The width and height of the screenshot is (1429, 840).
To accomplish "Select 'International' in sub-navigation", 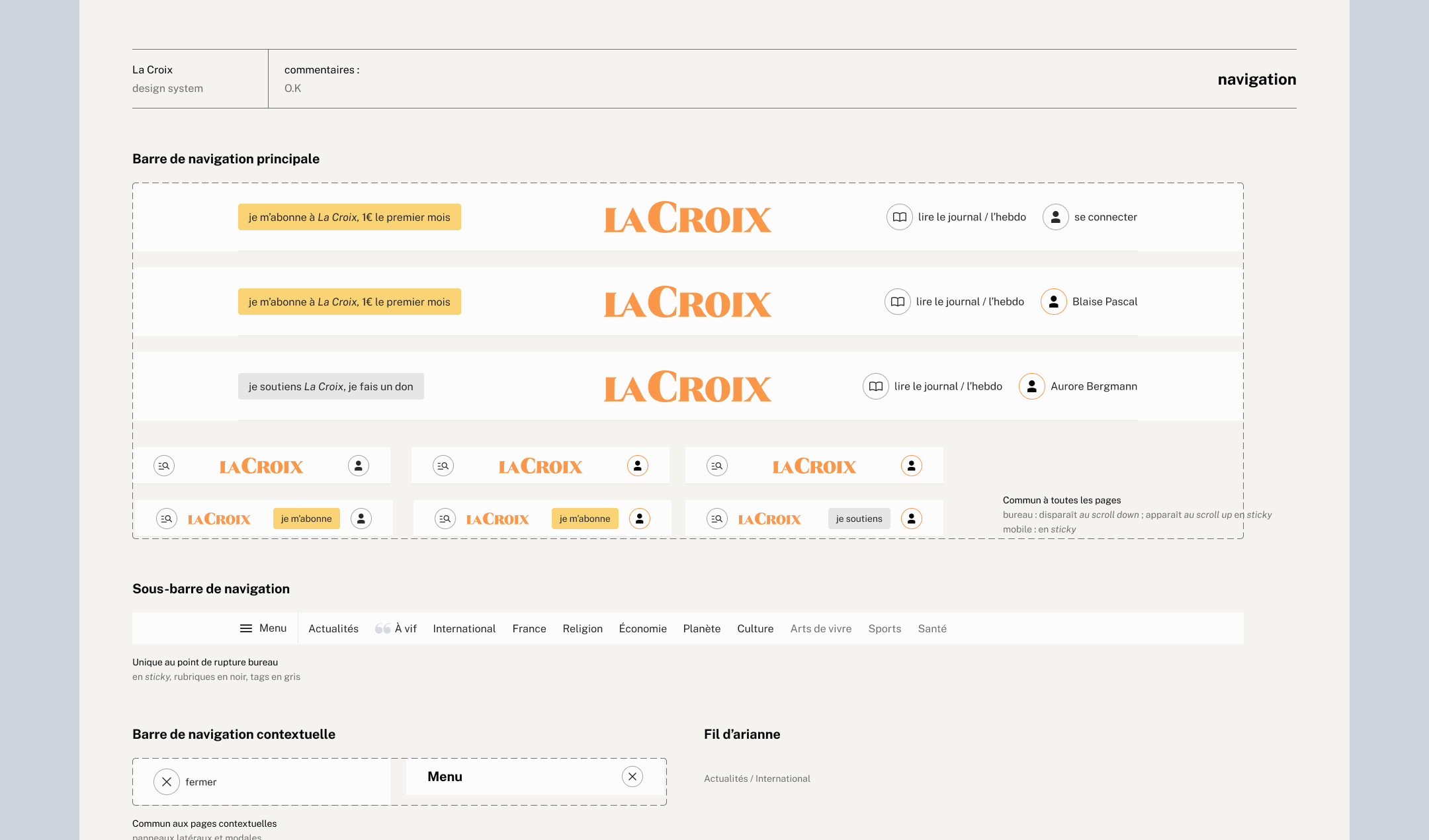I will pyautogui.click(x=464, y=628).
